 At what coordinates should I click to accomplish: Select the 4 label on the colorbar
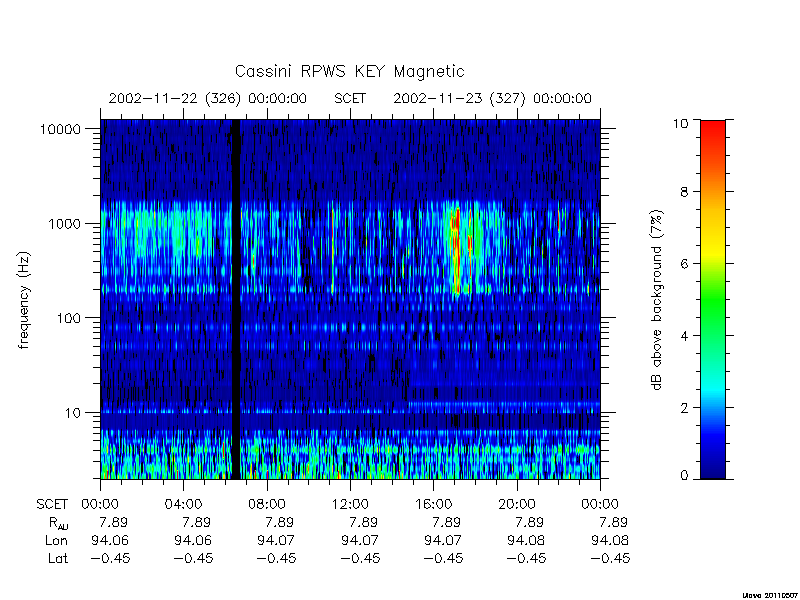[x=684, y=336]
